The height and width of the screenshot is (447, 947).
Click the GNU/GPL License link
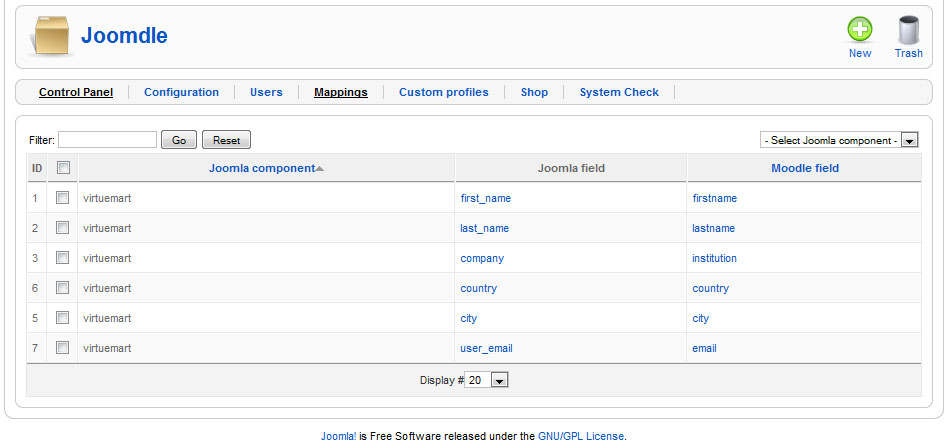coord(580,436)
